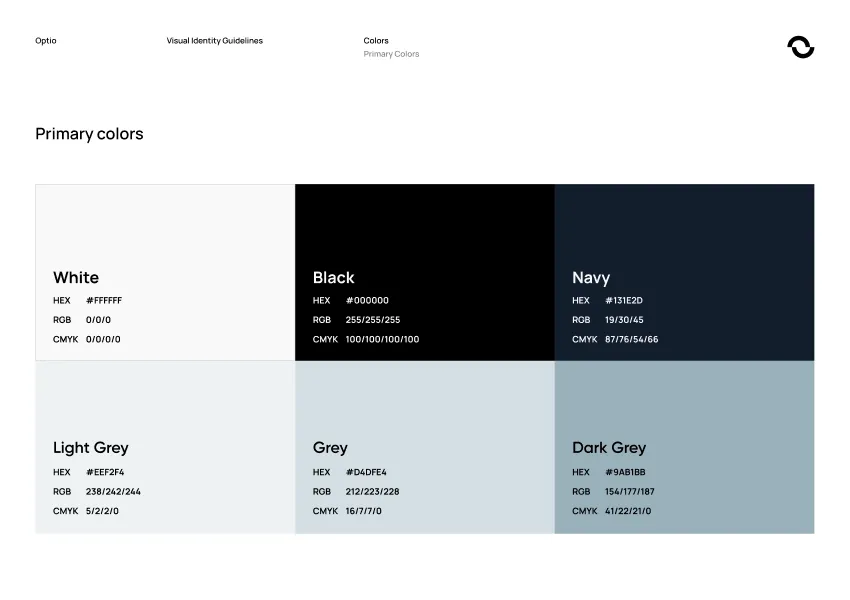Click the Optio brand name
Viewport: 850px width, 600px height.
tap(45, 41)
